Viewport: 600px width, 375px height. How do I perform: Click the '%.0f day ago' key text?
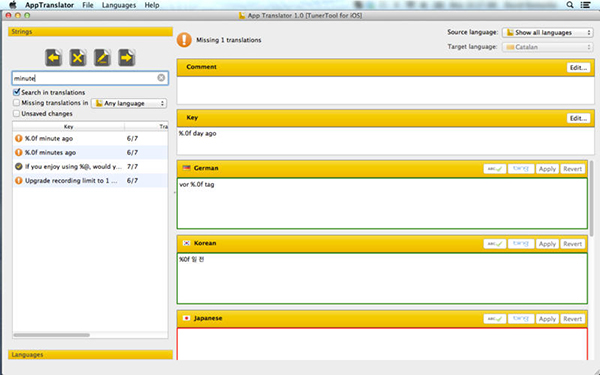[197, 134]
